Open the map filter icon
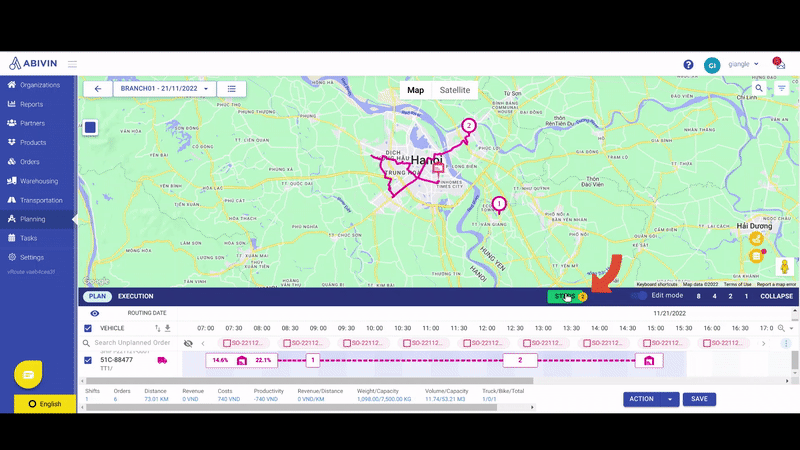The image size is (800, 450). coord(782,88)
